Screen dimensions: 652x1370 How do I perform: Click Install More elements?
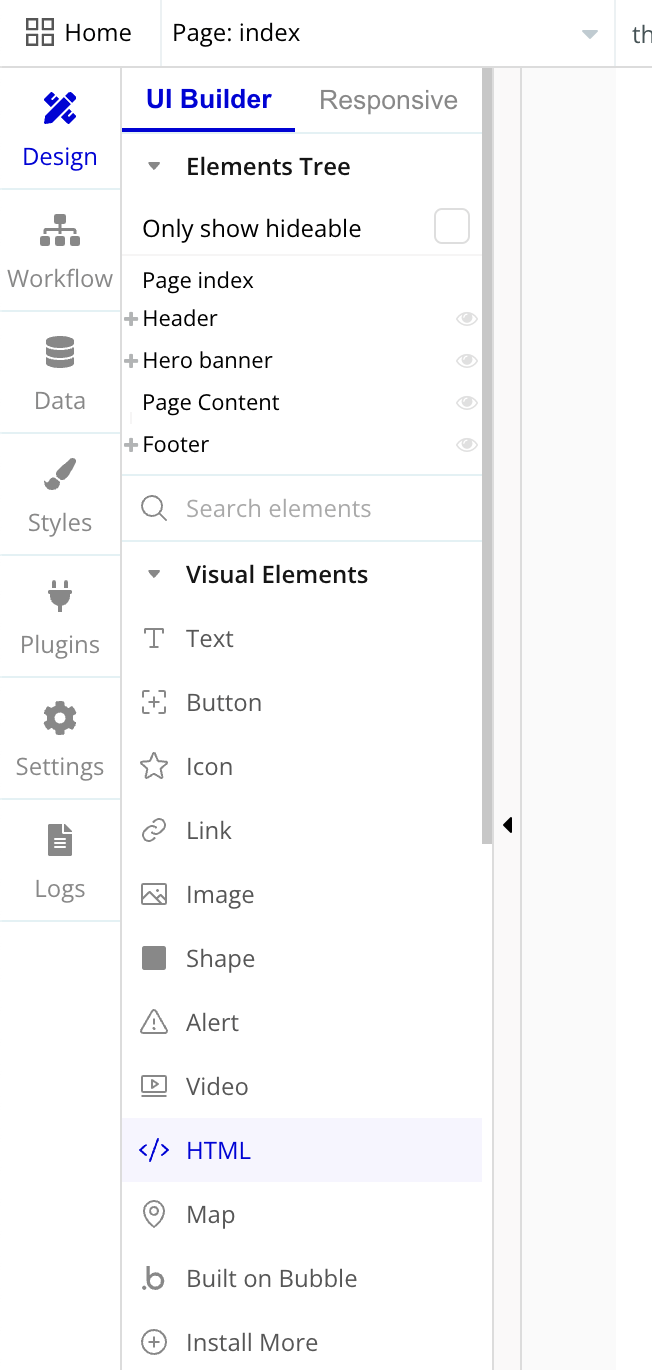[x=251, y=1342]
